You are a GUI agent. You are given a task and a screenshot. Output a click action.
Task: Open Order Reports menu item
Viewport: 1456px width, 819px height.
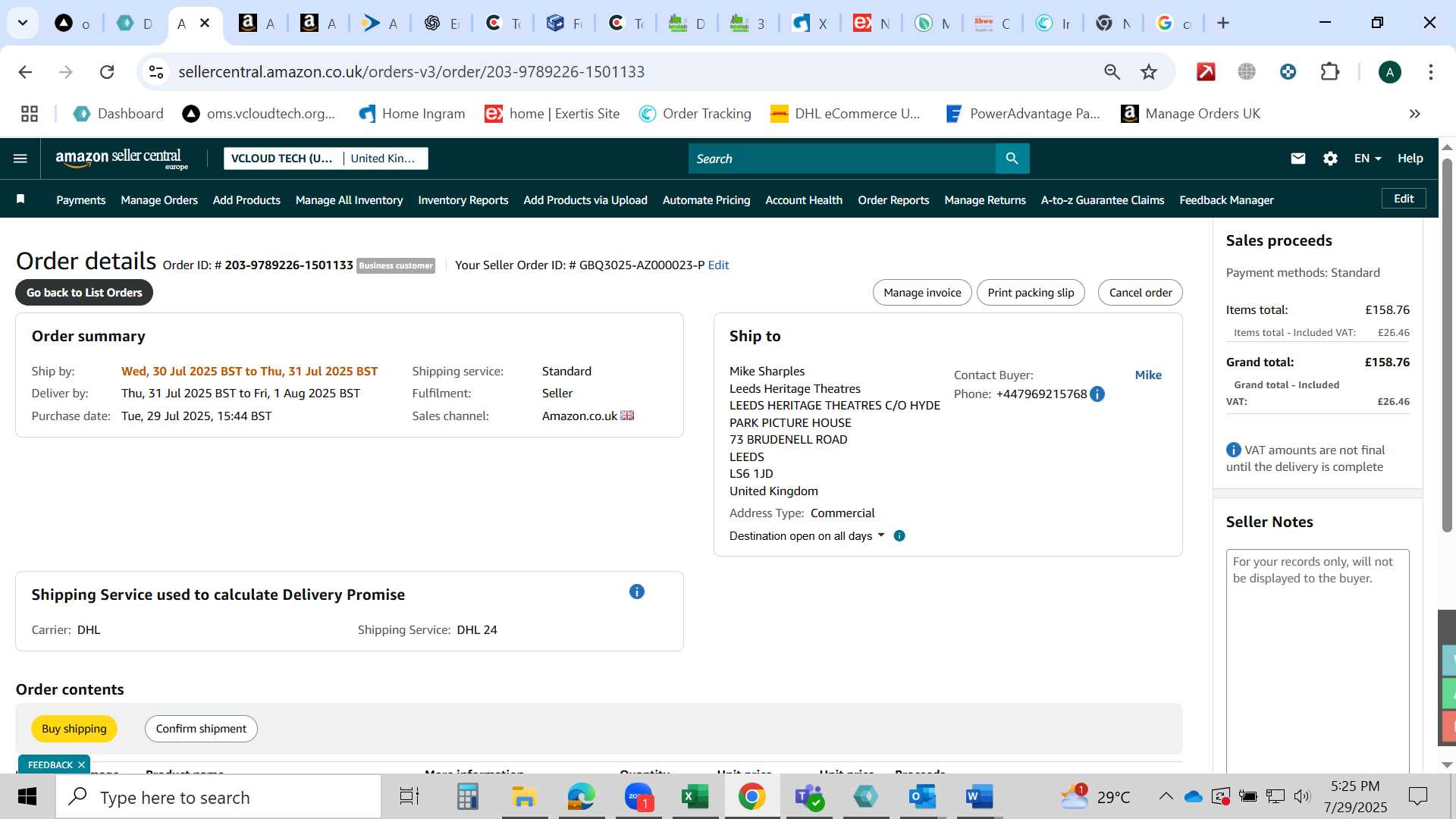pyautogui.click(x=893, y=200)
